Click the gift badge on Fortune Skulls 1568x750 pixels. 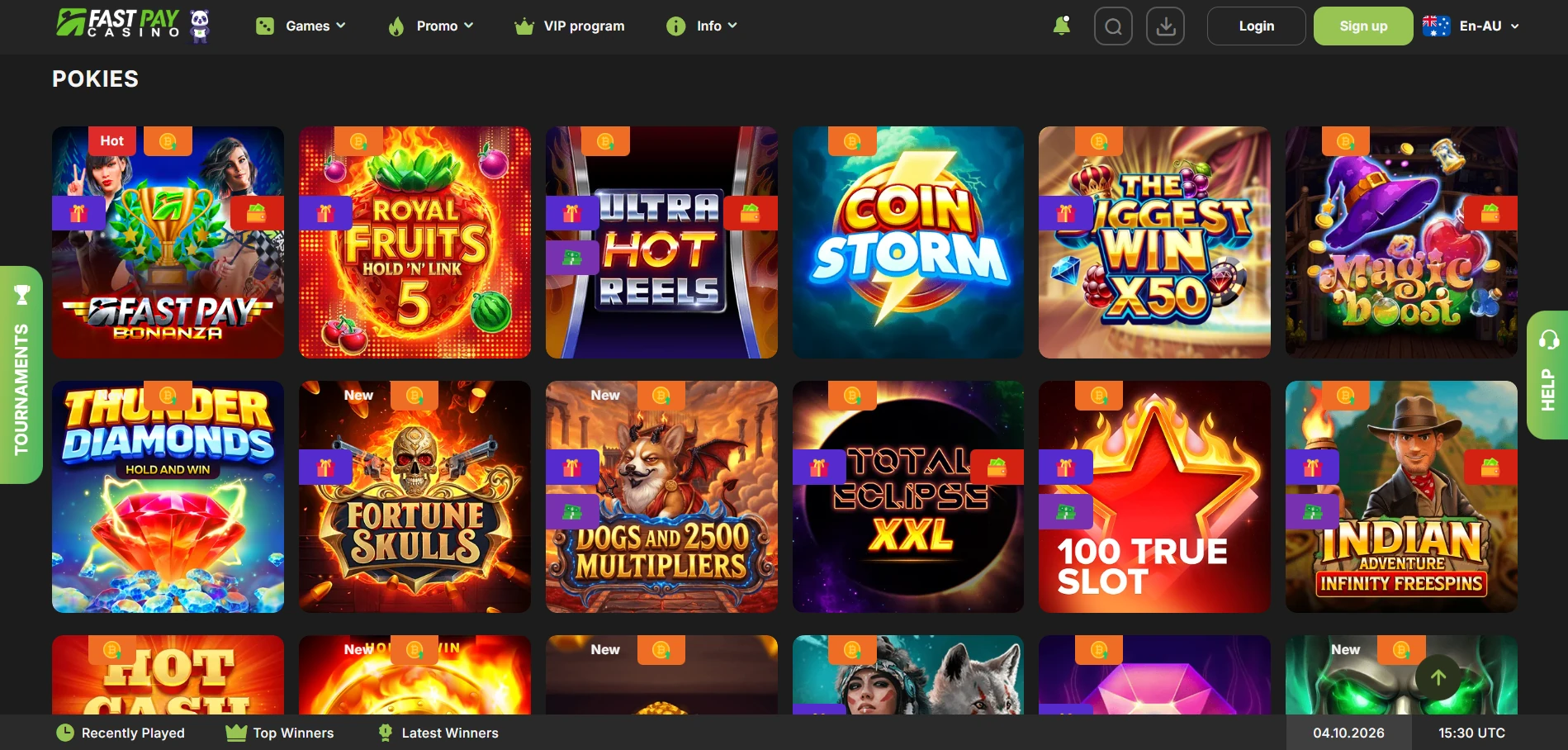coord(324,468)
